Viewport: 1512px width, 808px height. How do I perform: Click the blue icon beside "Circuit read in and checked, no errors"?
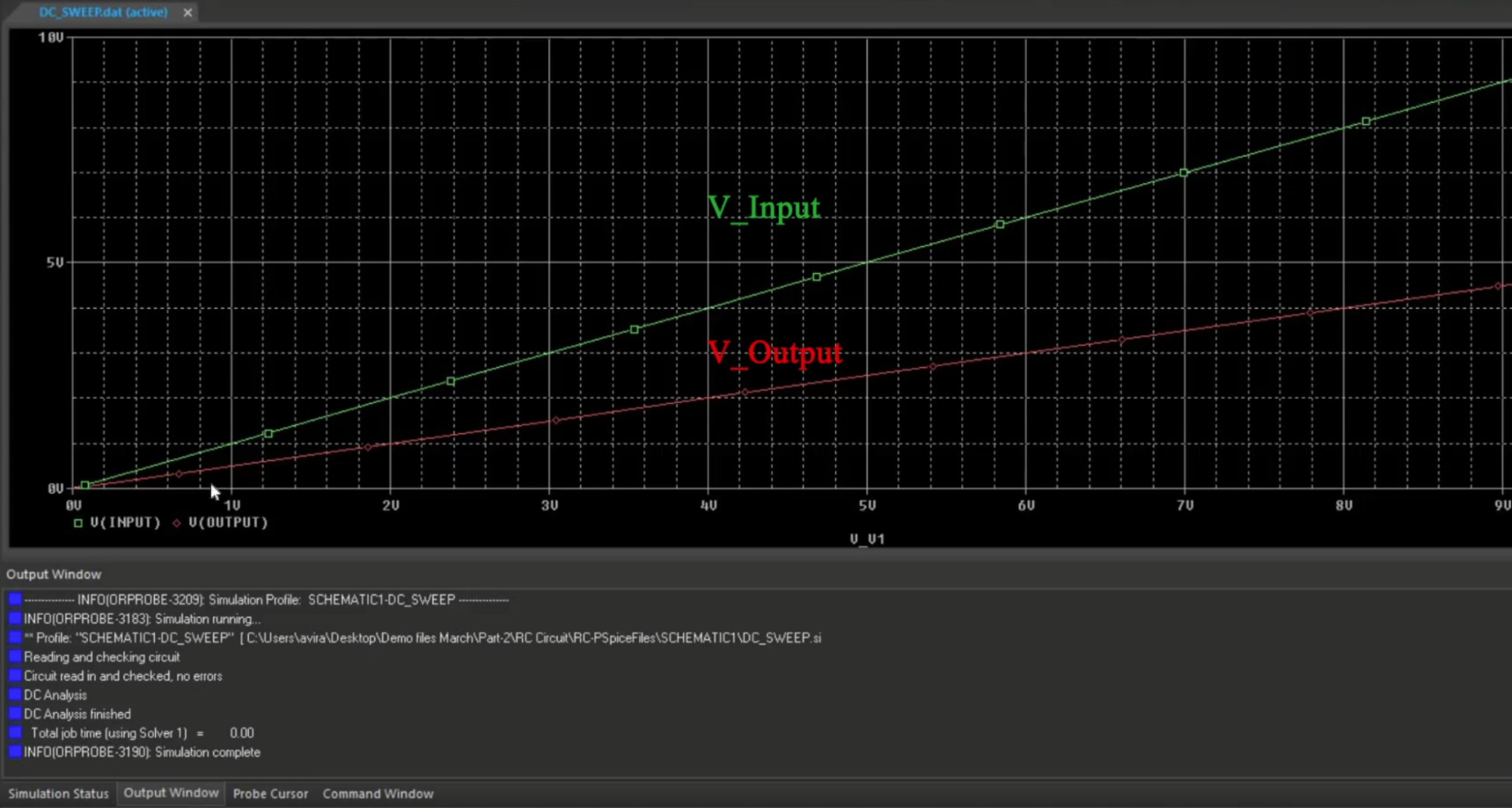pyautogui.click(x=14, y=676)
